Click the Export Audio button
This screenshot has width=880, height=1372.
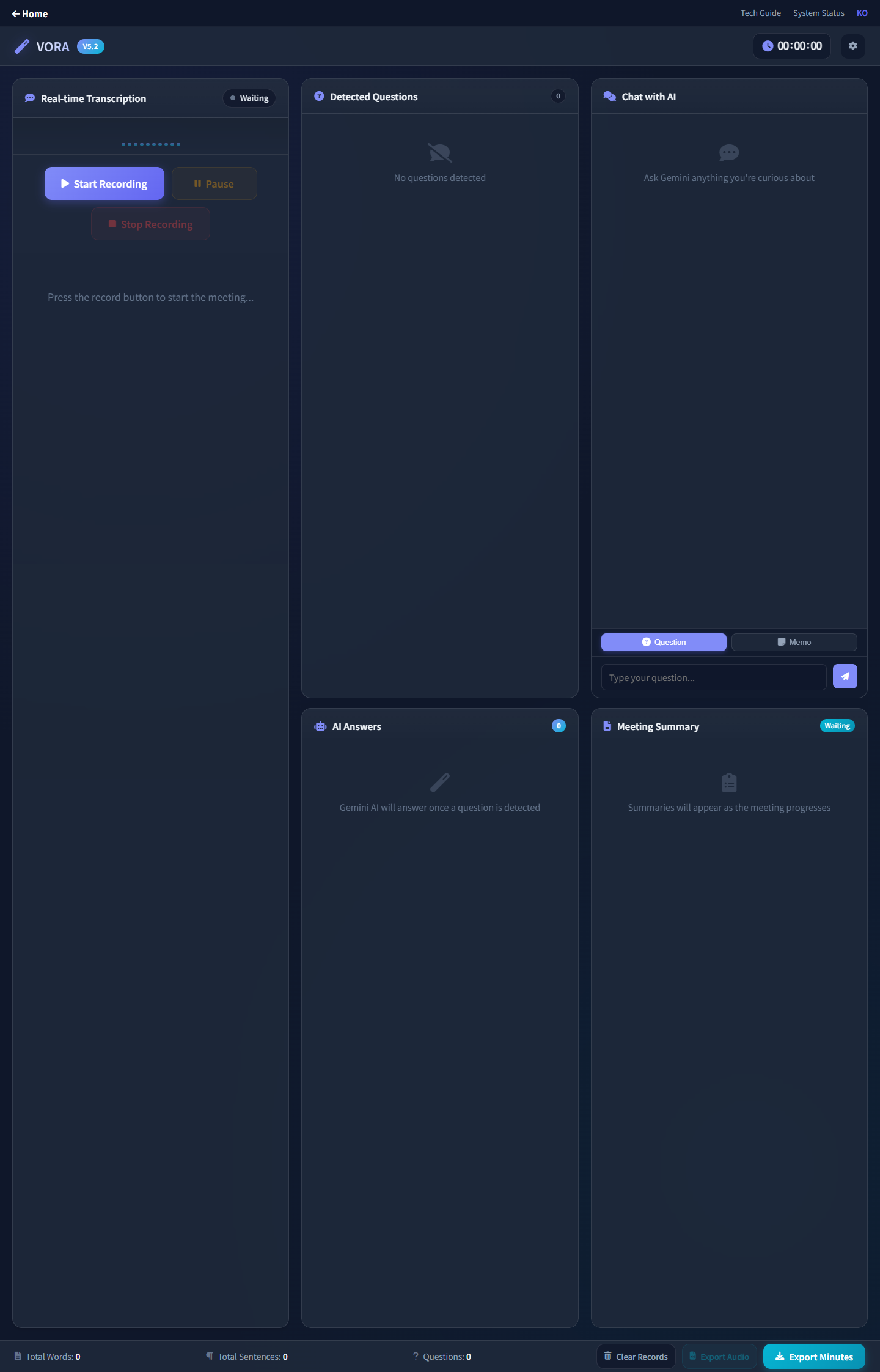pyautogui.click(x=719, y=1356)
